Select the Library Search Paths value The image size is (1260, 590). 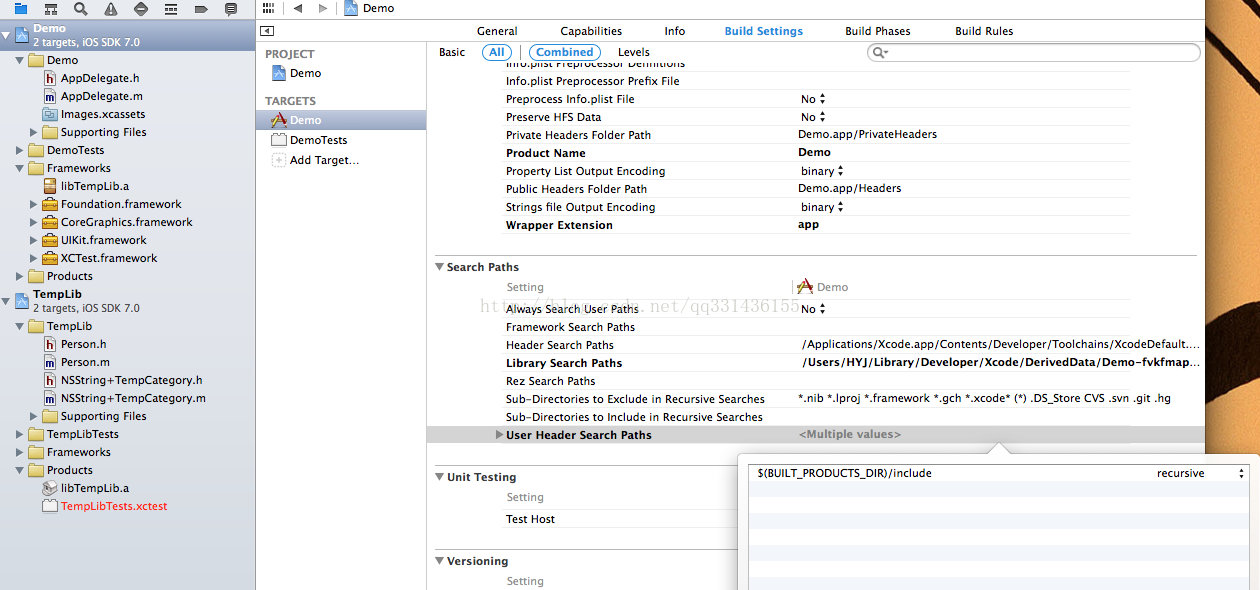click(999, 363)
